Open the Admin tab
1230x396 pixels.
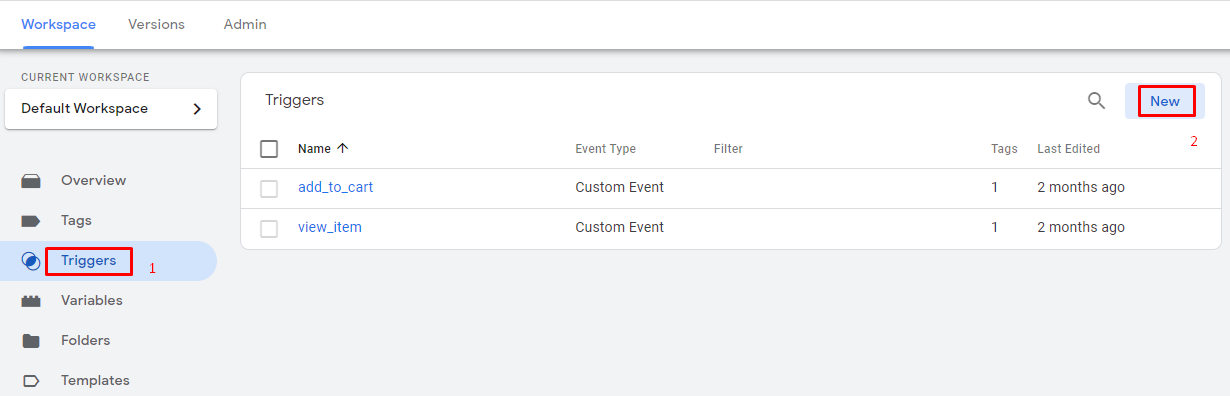click(x=245, y=24)
